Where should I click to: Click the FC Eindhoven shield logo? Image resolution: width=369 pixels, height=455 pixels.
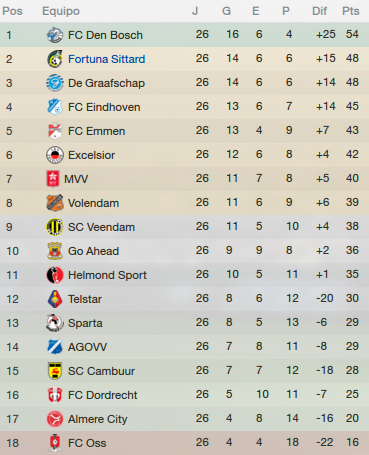point(55,107)
